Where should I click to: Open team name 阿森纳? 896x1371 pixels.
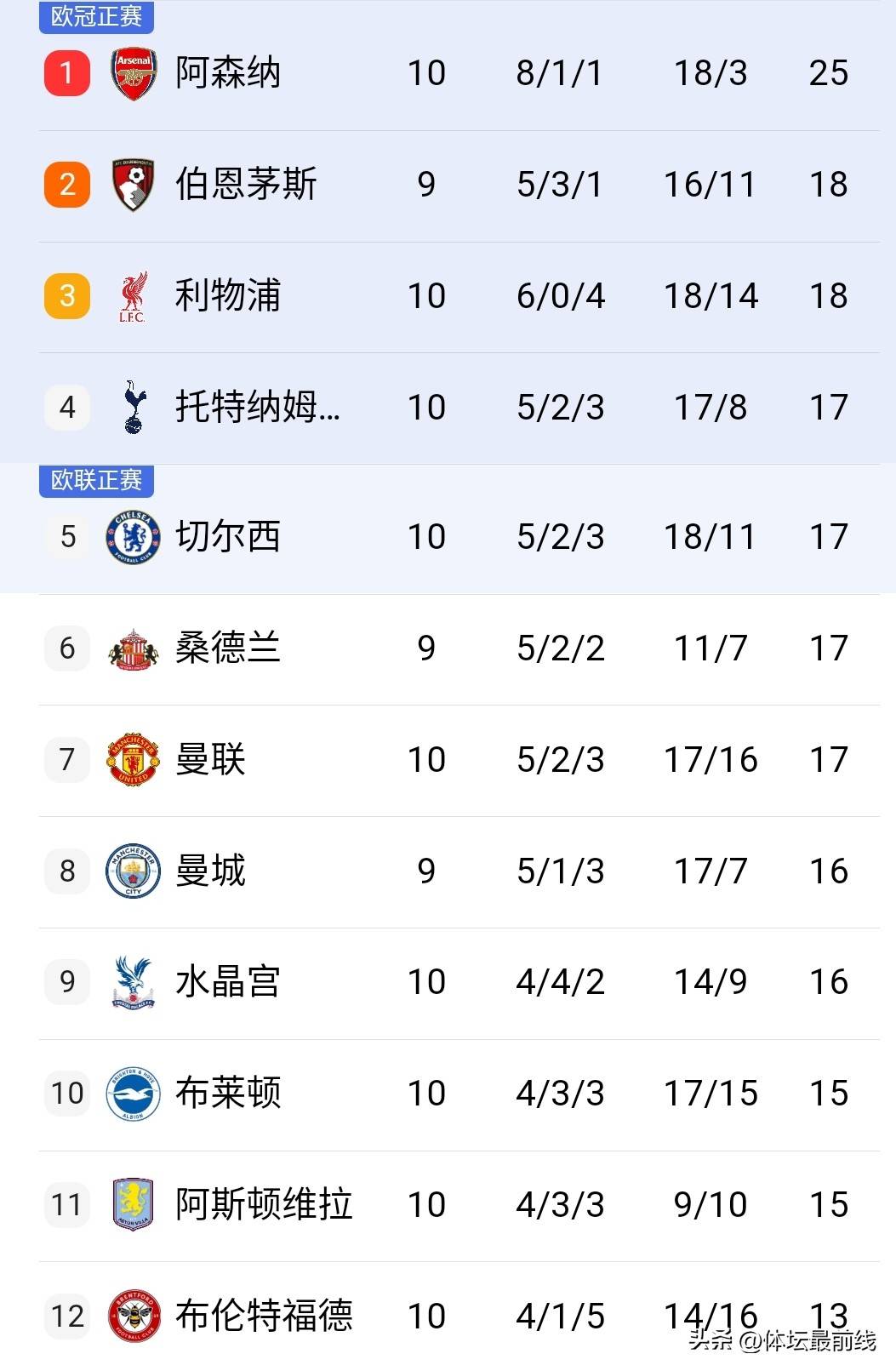[x=228, y=73]
